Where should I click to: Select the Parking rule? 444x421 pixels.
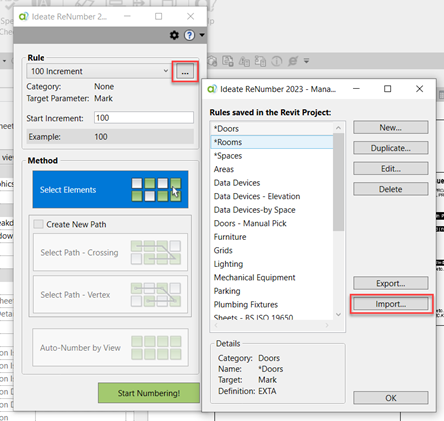pyautogui.click(x=272, y=291)
